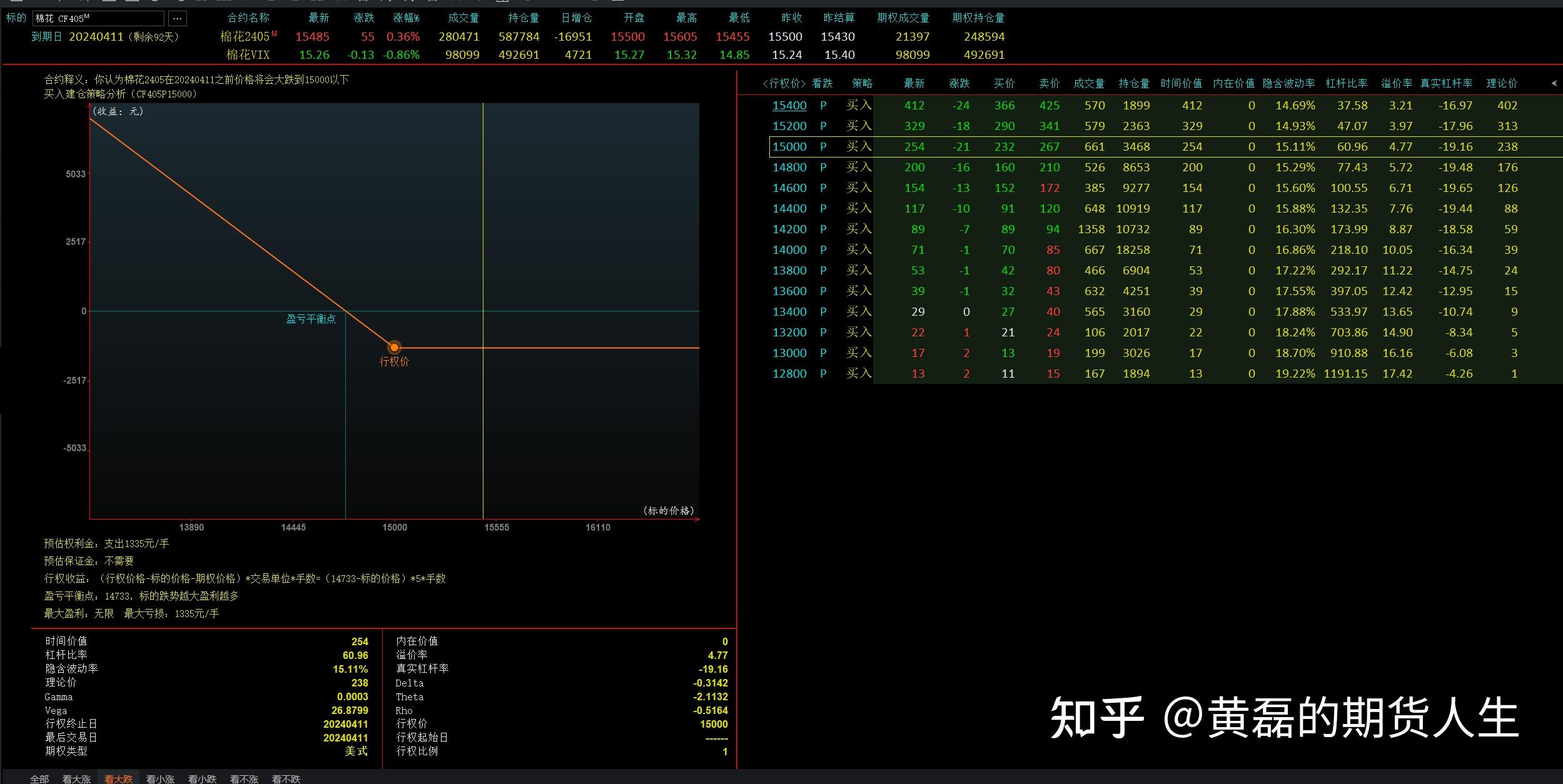
Task: Select the 14200 strike price cell
Action: click(x=789, y=229)
